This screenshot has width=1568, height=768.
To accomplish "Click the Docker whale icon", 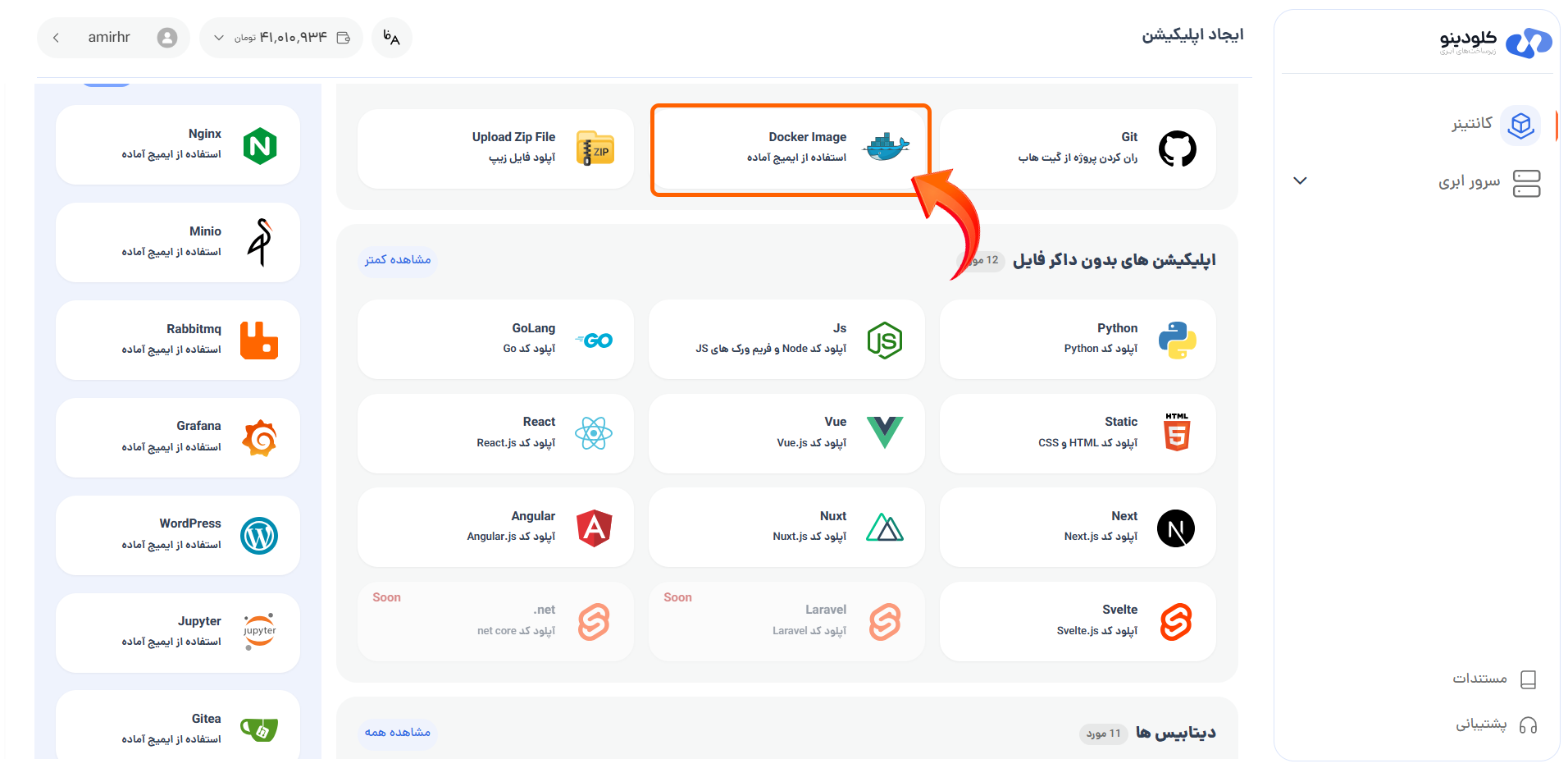I will pyautogui.click(x=886, y=148).
